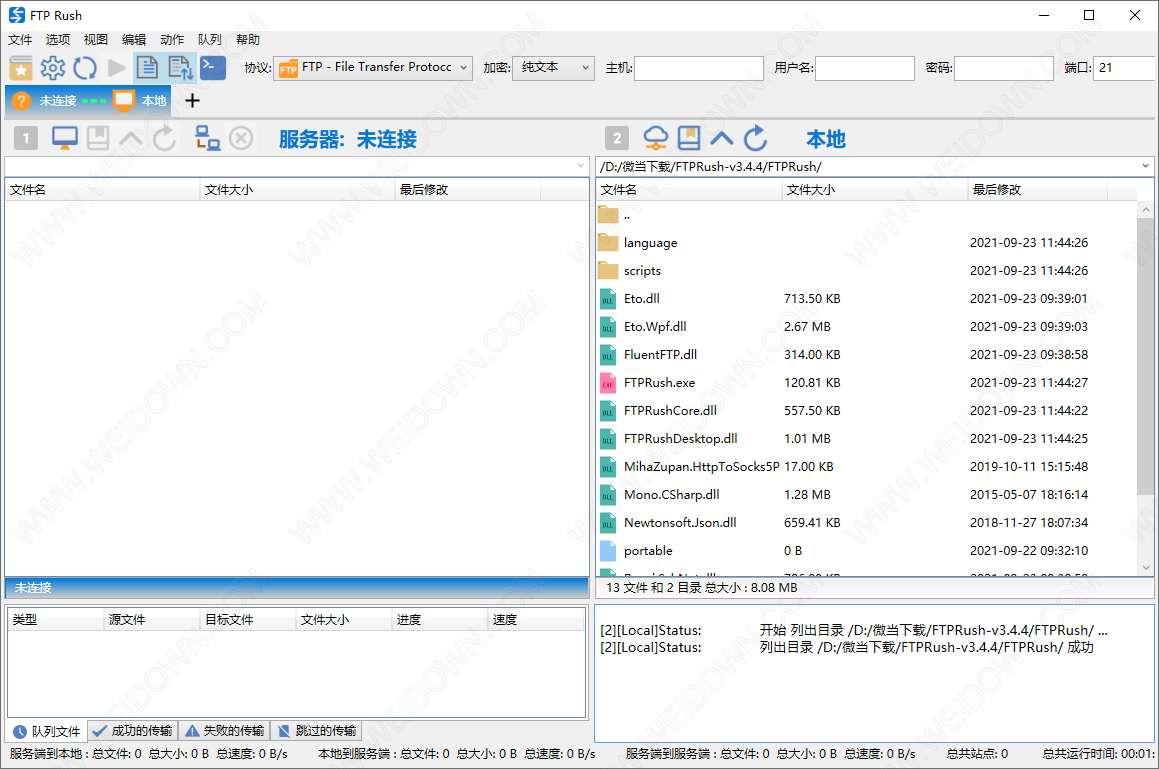Sort local list by 文件名 column
Viewport: 1159px width, 769px height.
689,190
